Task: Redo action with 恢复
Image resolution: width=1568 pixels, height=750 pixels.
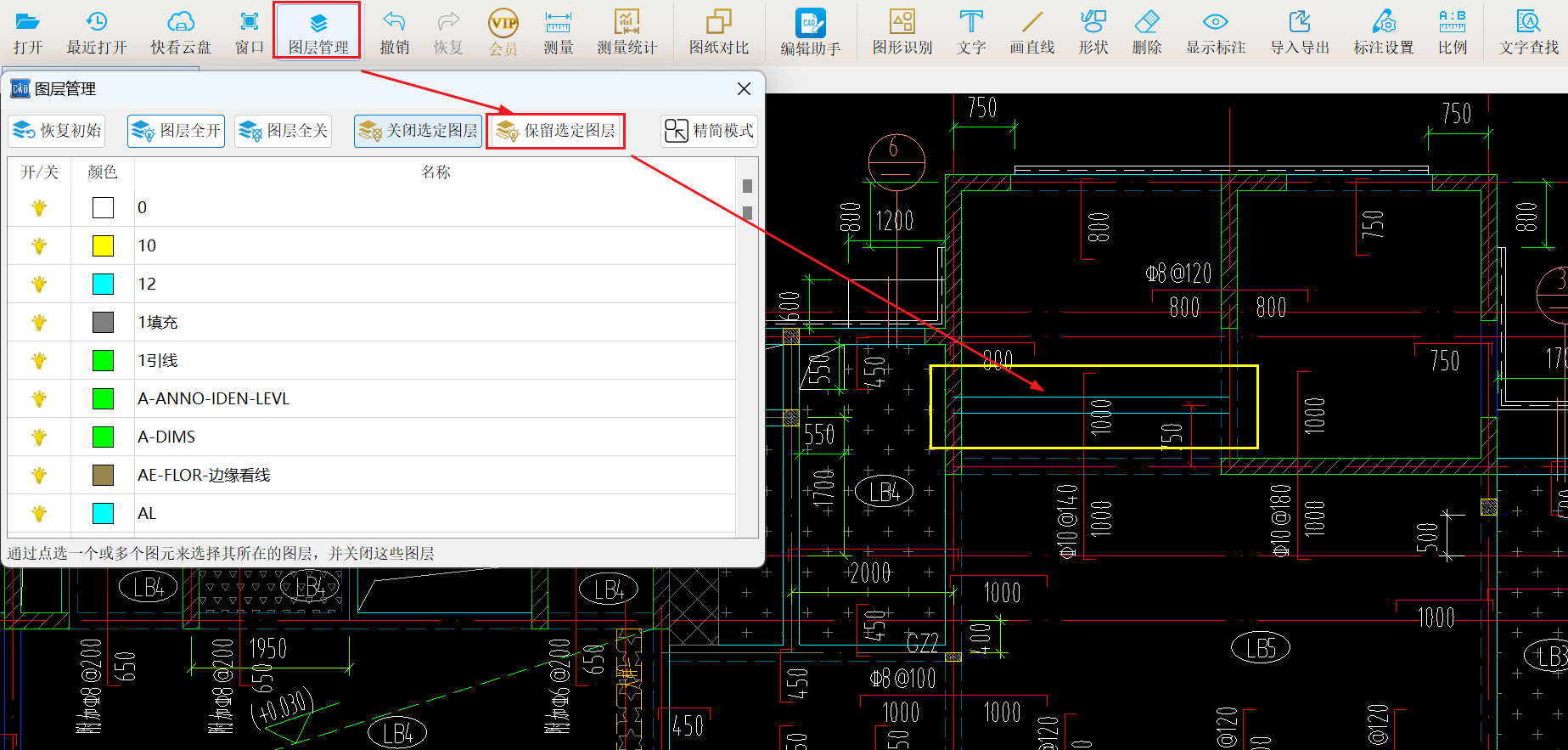Action: (x=448, y=32)
